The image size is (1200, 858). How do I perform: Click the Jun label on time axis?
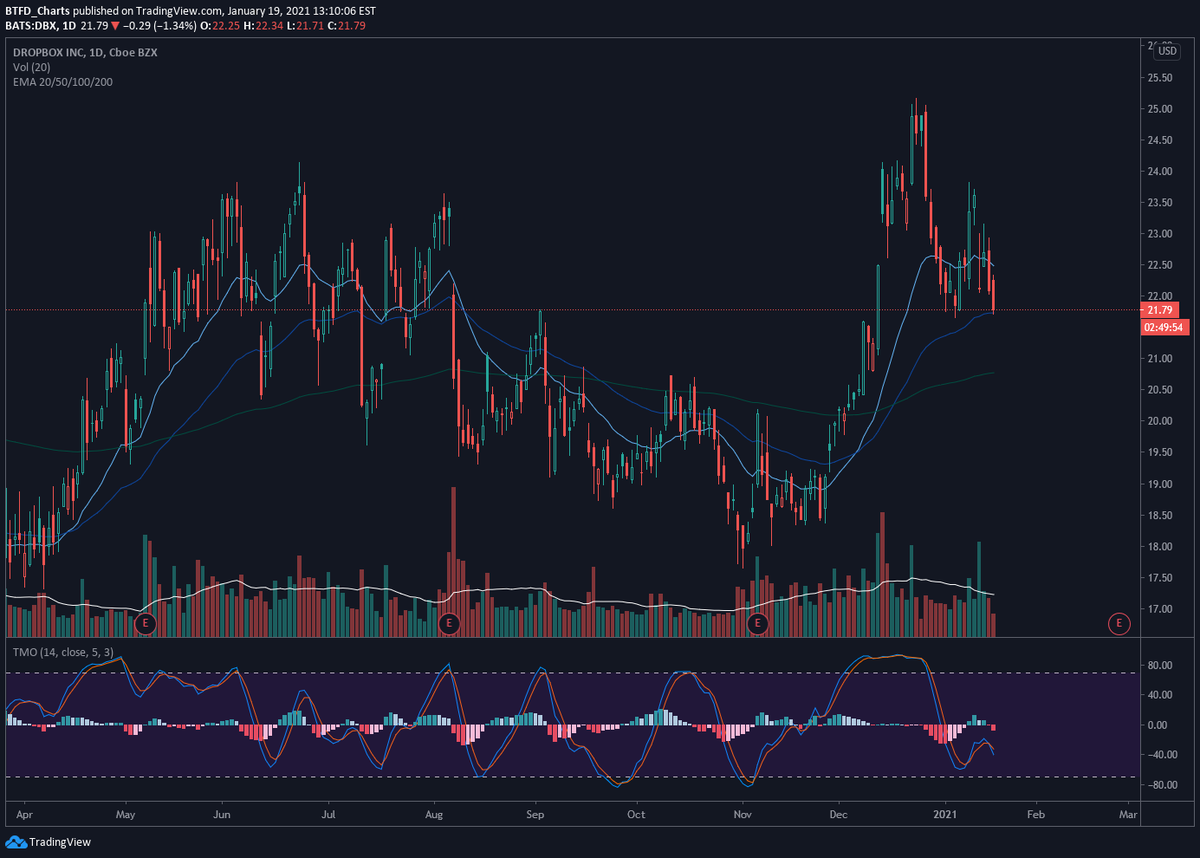[x=223, y=816]
